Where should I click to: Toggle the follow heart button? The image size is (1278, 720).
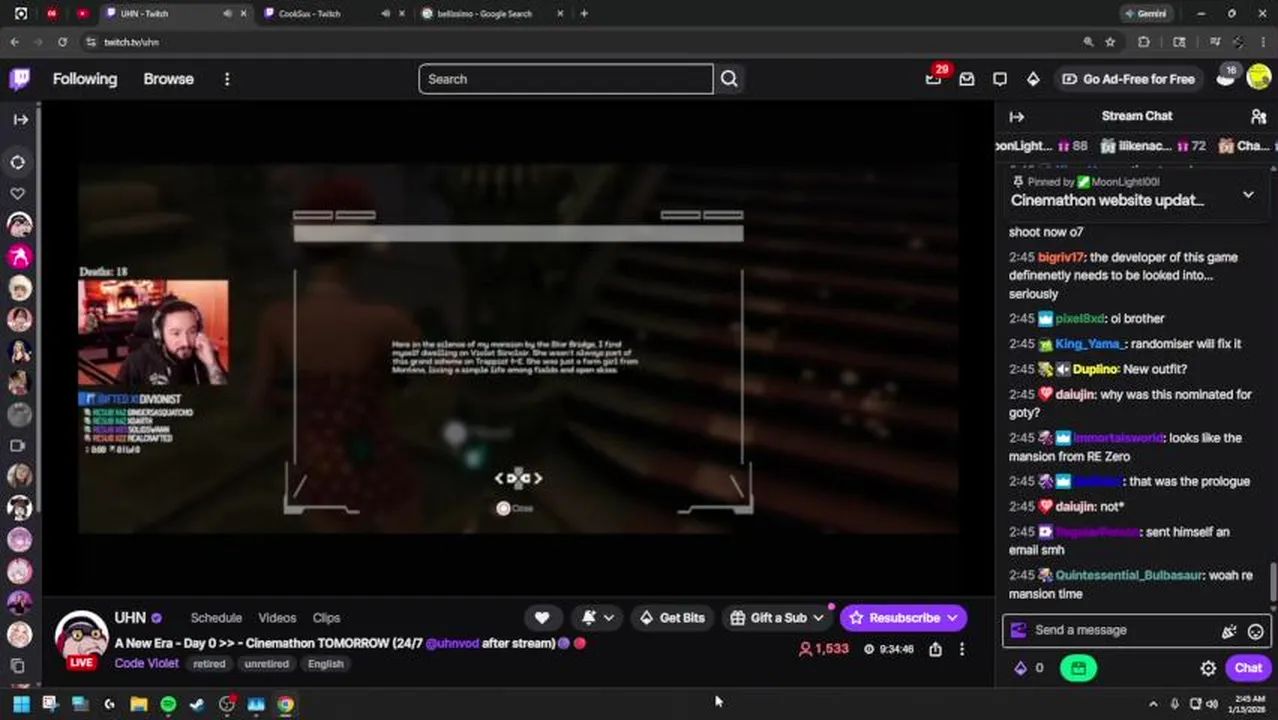pyautogui.click(x=542, y=618)
